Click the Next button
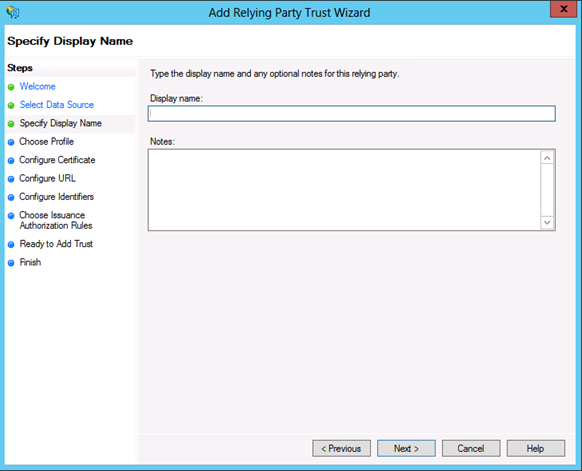The height and width of the screenshot is (471, 582). click(x=406, y=448)
